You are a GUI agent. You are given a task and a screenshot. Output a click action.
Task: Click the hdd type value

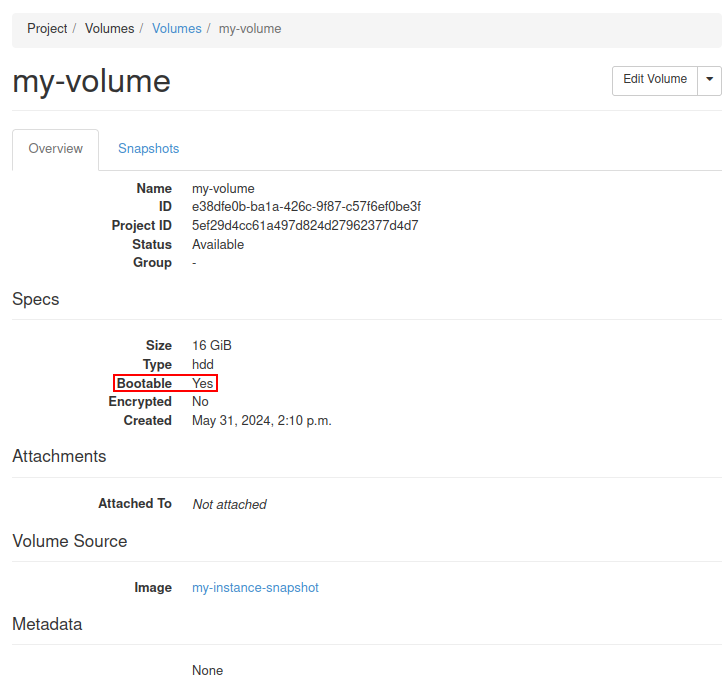pyautogui.click(x=203, y=365)
